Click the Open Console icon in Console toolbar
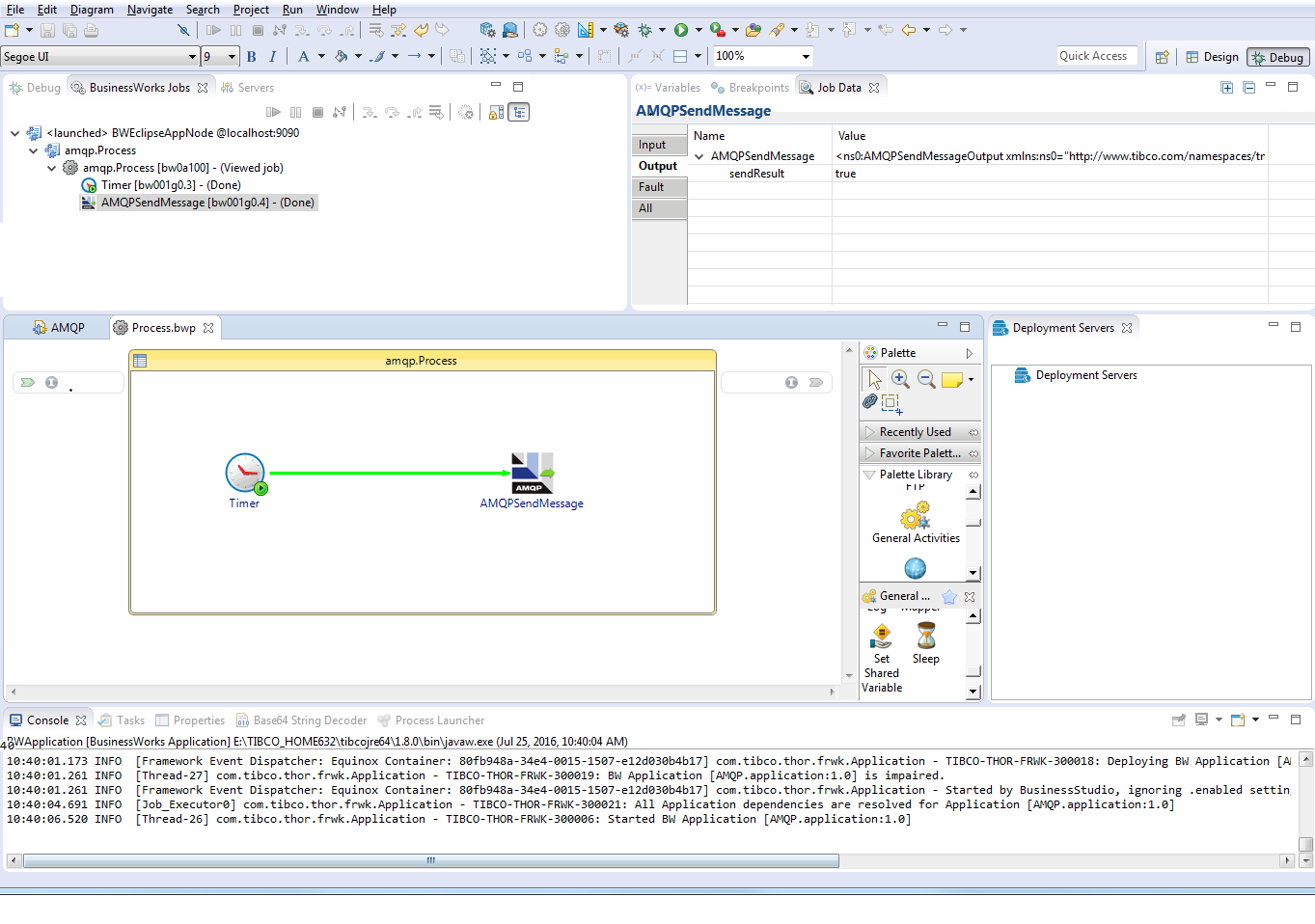Screen dimensions: 1315x924 coord(1238,720)
